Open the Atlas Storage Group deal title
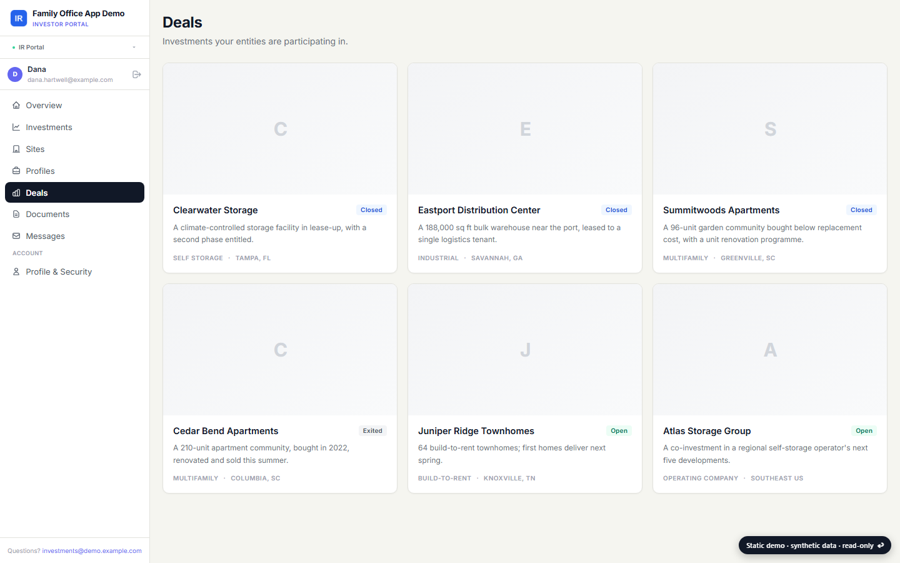900x563 pixels. pyautogui.click(x=707, y=430)
